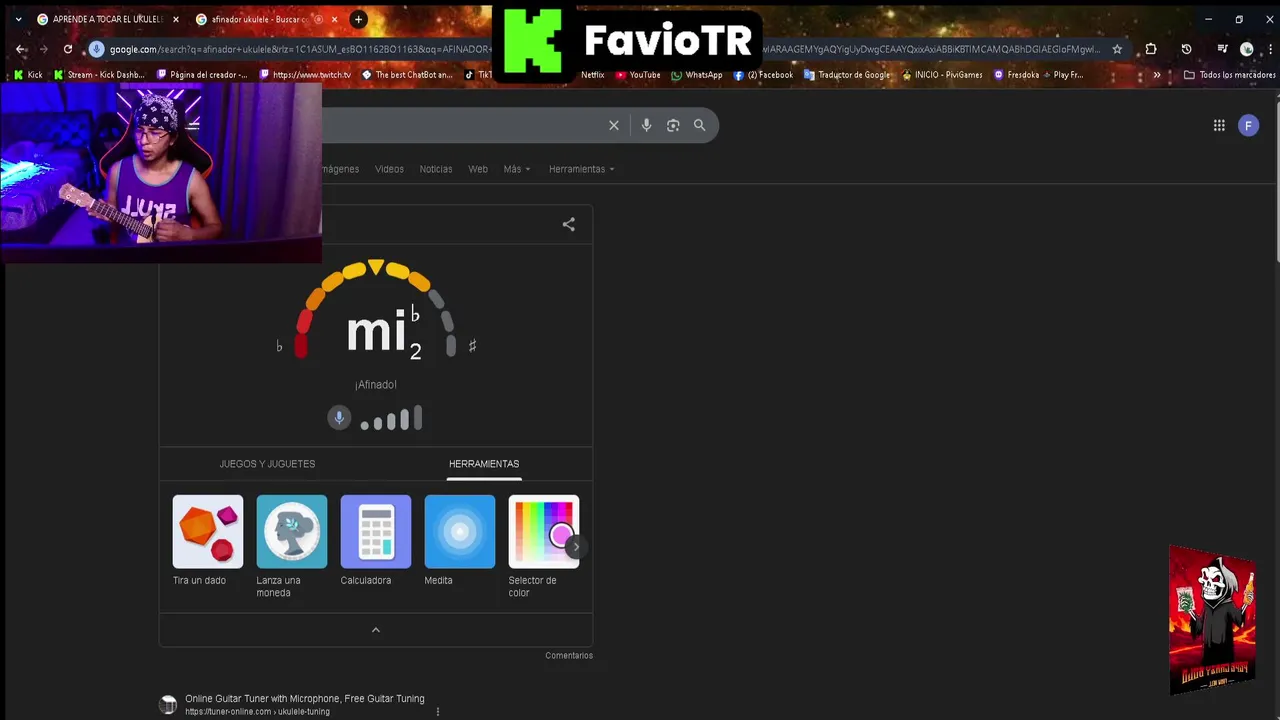Start voice search with microphone icon
The height and width of the screenshot is (720, 1280).
point(646,125)
